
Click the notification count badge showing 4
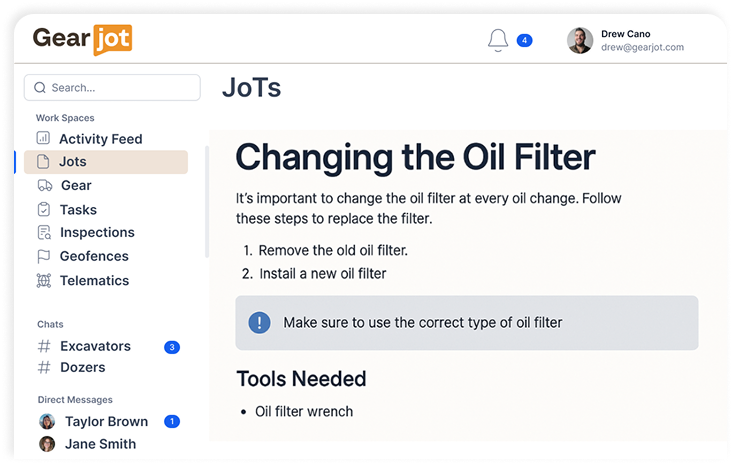click(x=524, y=41)
